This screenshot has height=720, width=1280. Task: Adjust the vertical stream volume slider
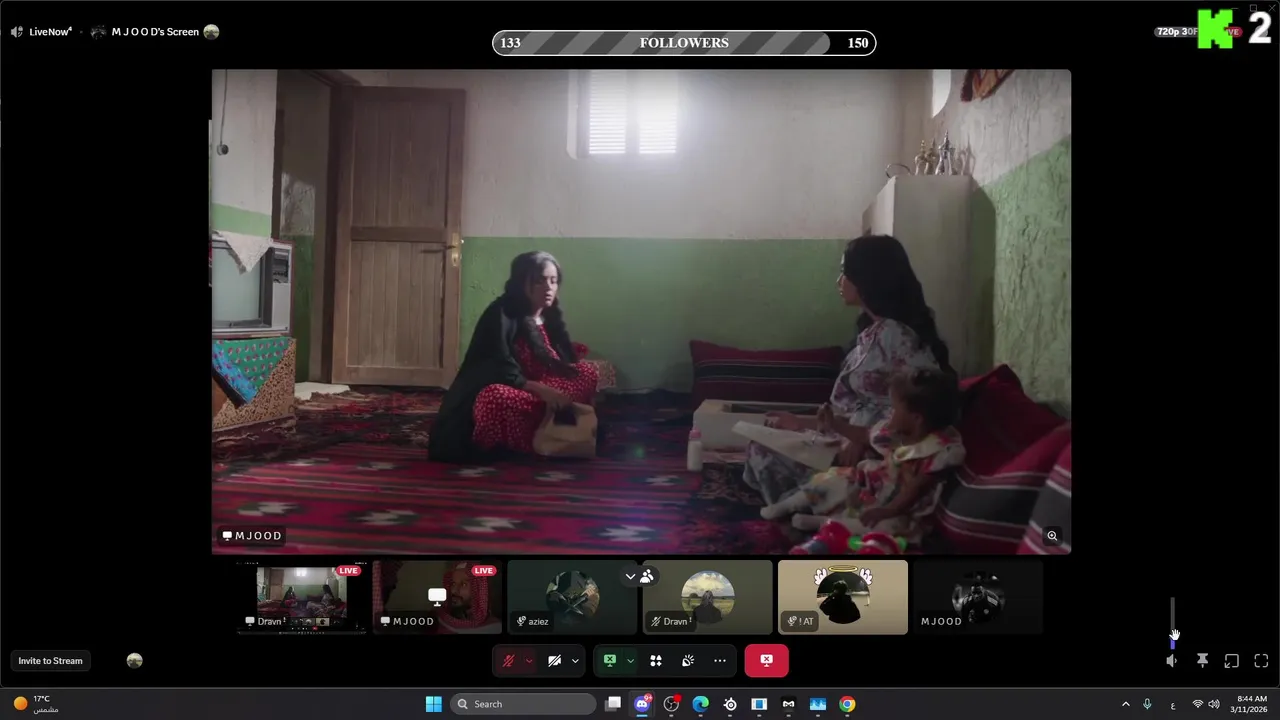tap(1172, 623)
